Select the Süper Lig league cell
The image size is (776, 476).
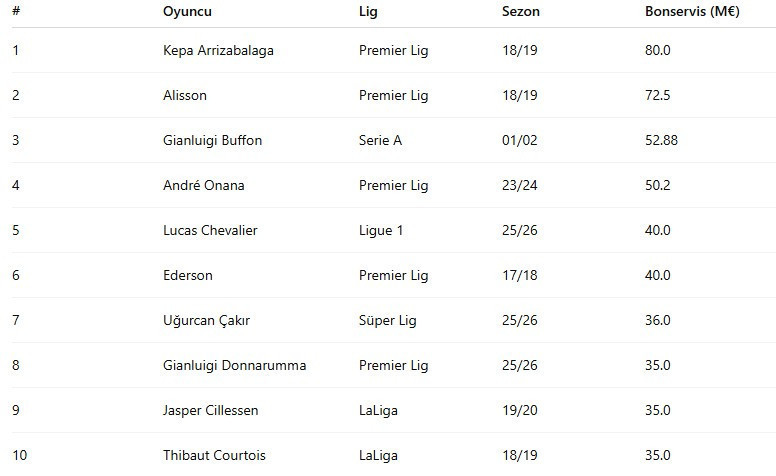coord(387,320)
